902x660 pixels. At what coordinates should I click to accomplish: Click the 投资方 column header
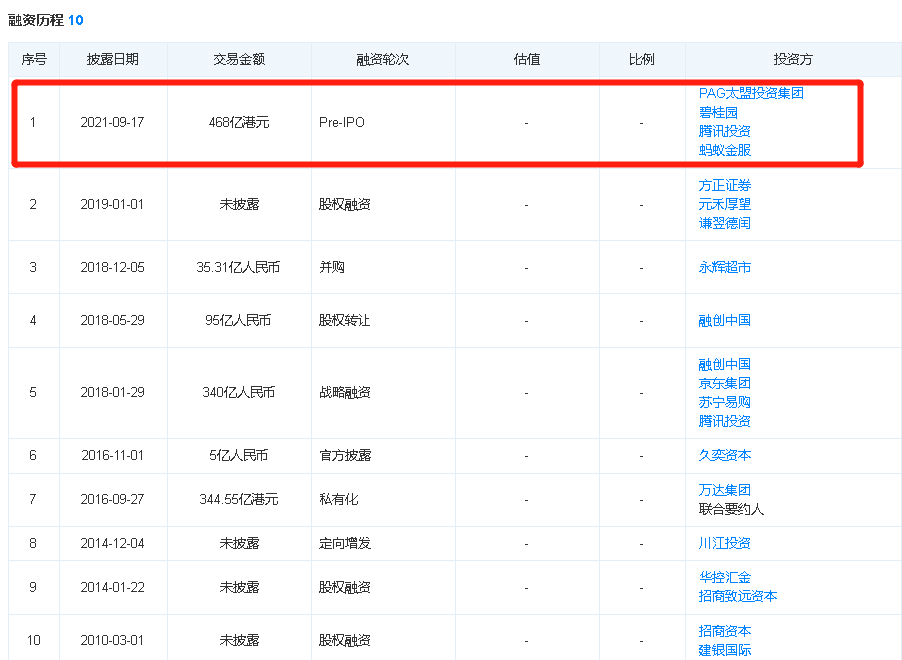pos(793,60)
